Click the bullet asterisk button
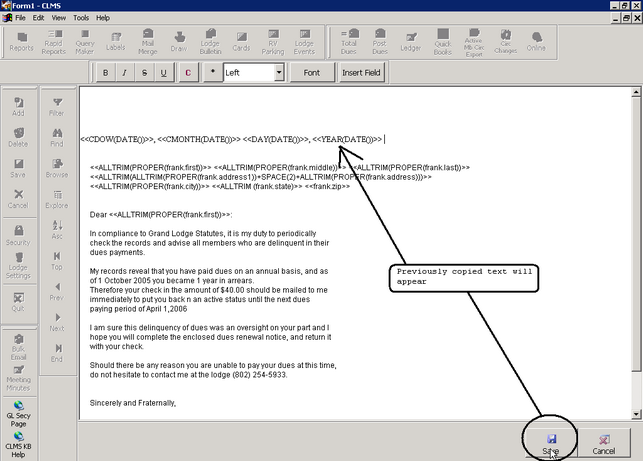643x461 pixels. (212, 73)
